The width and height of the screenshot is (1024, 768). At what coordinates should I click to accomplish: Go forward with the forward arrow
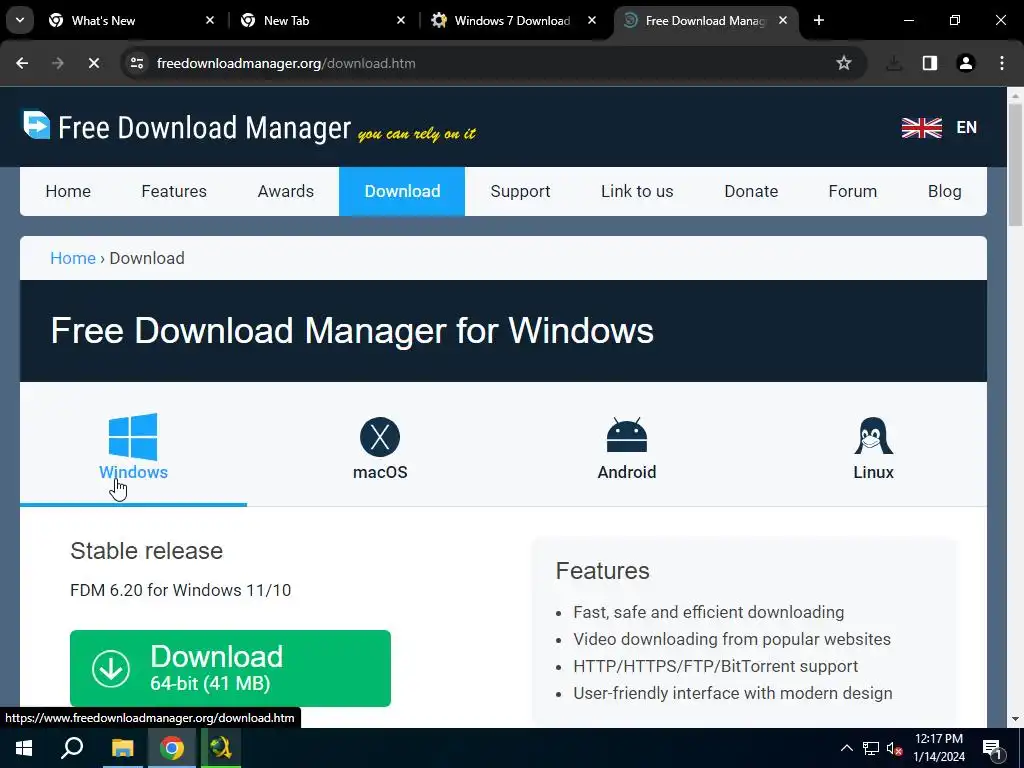click(58, 63)
